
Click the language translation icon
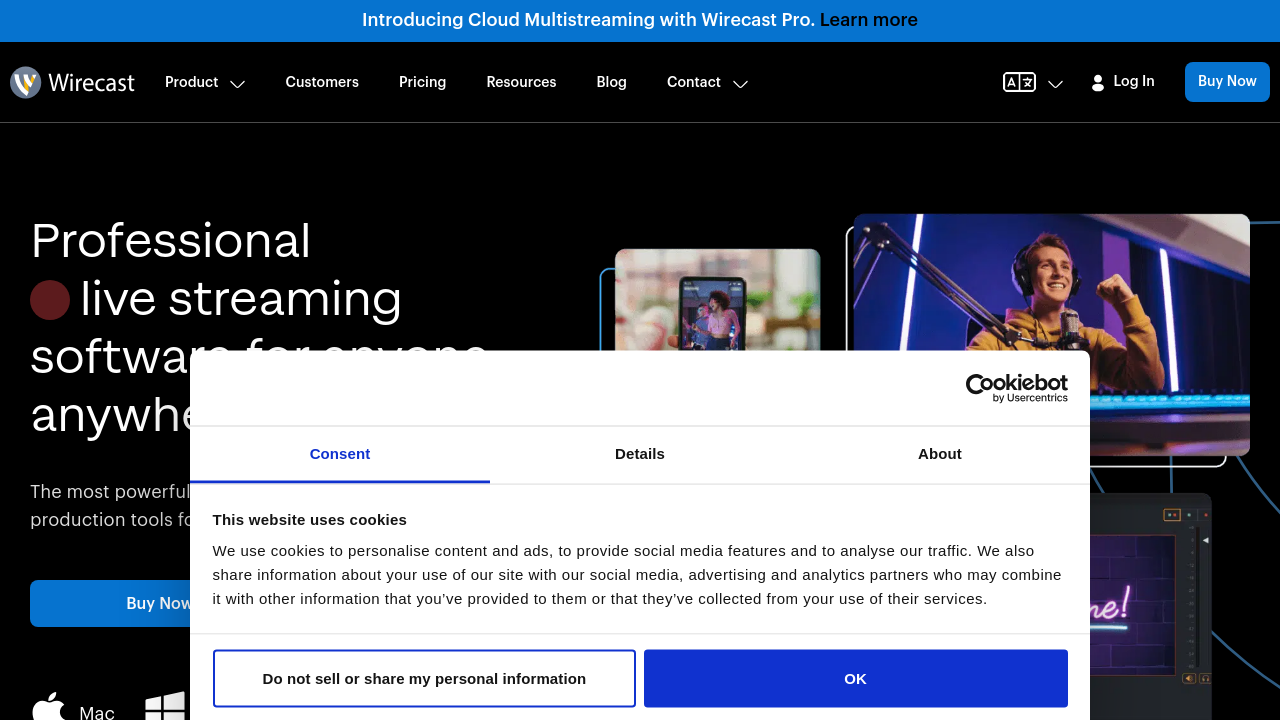pos(1019,83)
